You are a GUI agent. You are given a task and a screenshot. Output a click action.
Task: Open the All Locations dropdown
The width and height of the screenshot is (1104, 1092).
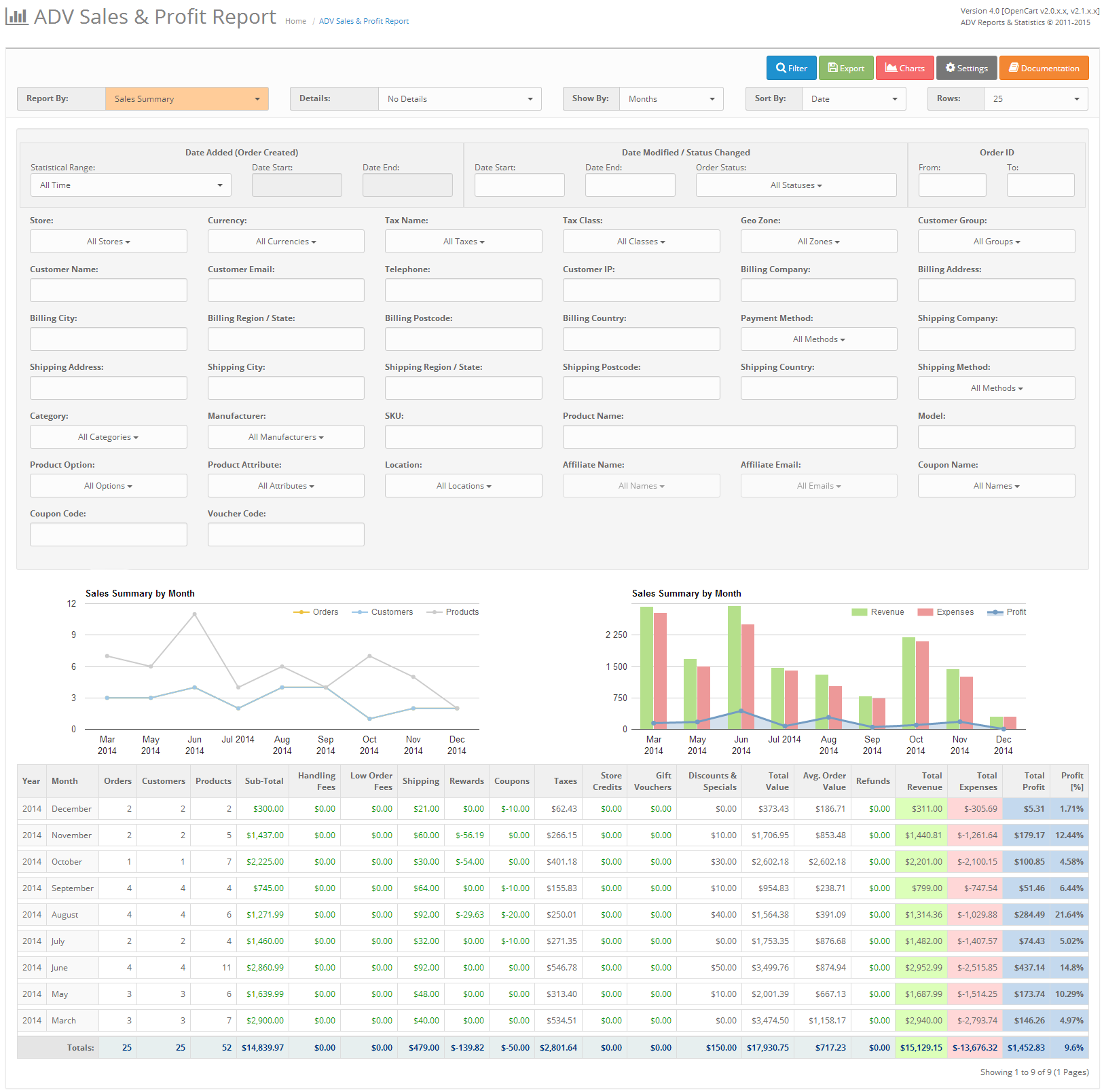click(x=464, y=486)
